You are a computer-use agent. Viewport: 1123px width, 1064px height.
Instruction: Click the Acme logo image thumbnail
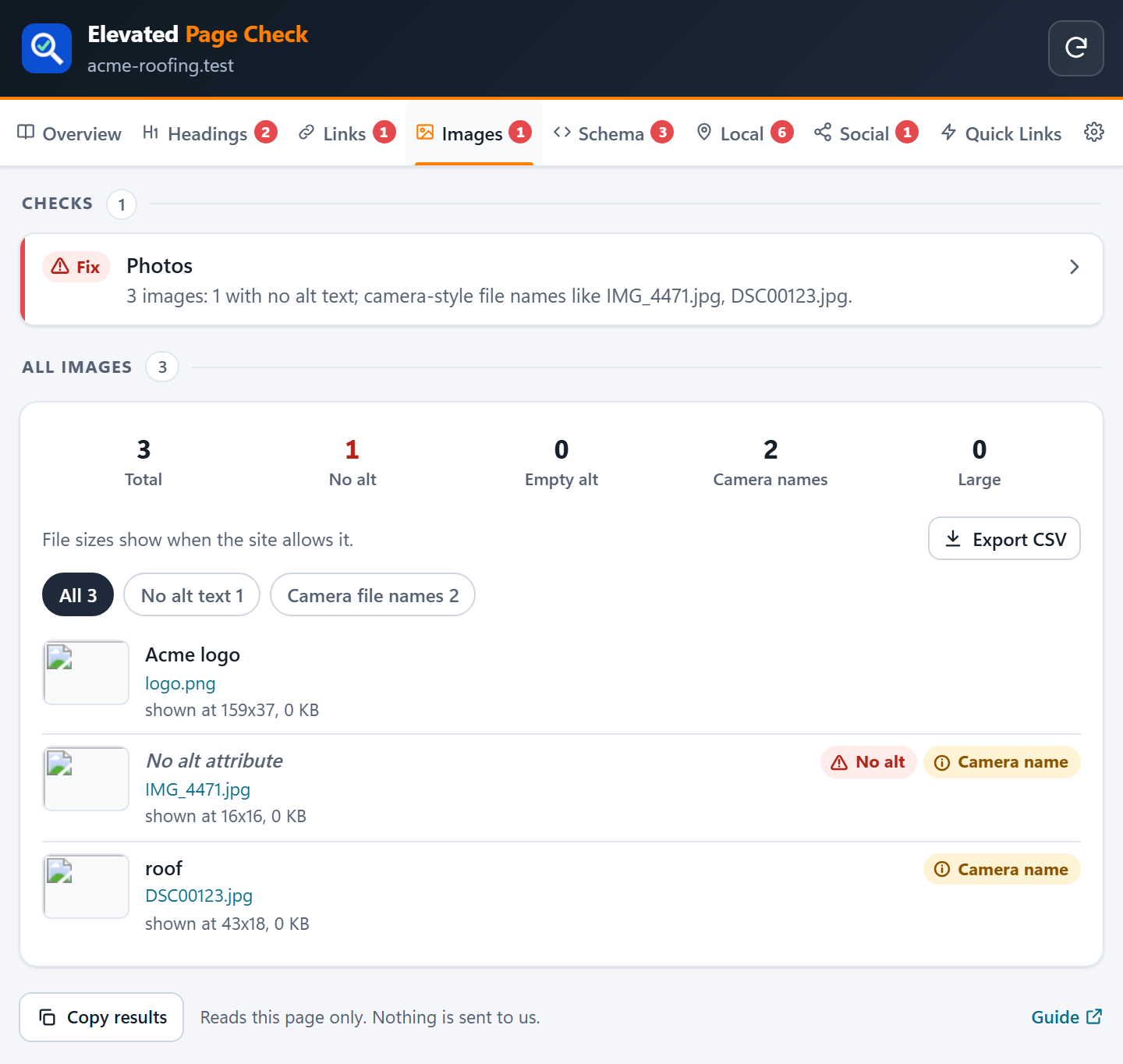click(x=86, y=672)
